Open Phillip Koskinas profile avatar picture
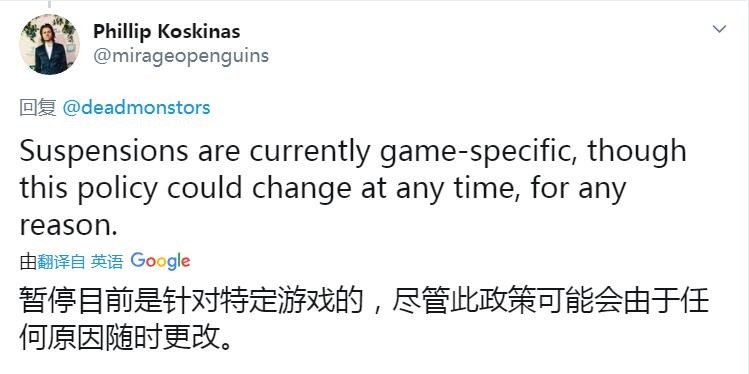 pyautogui.click(x=50, y=44)
